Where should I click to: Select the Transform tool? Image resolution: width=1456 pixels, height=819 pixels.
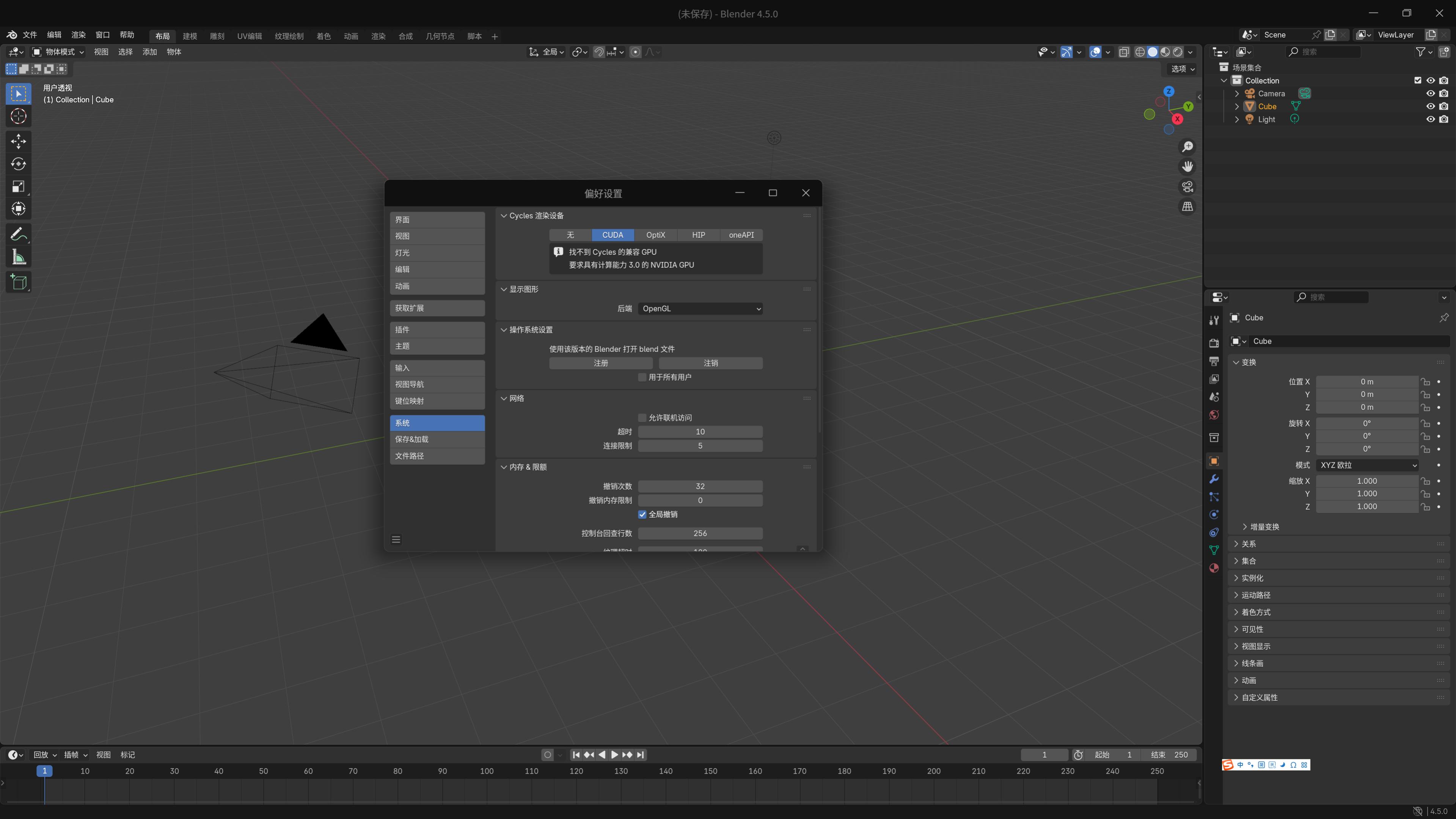[18, 209]
